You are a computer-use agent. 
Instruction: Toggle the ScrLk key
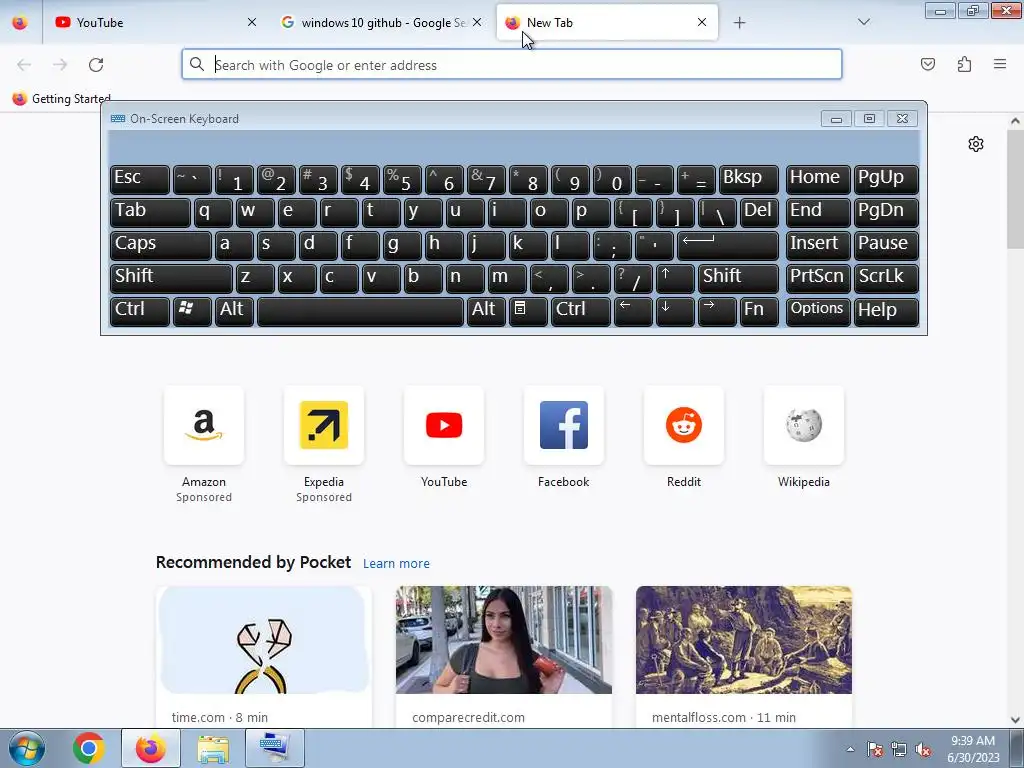pos(886,278)
